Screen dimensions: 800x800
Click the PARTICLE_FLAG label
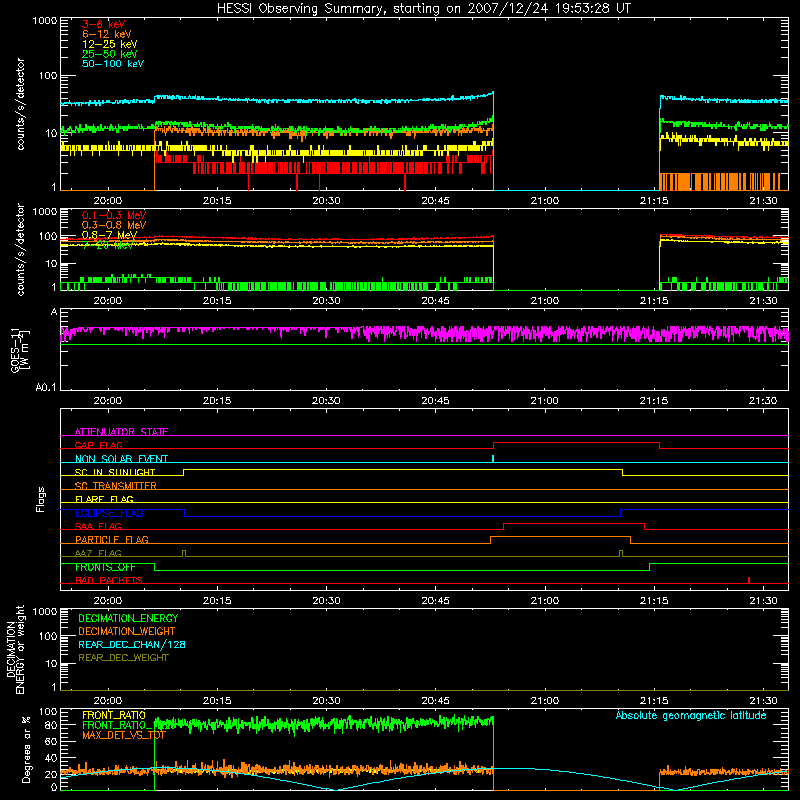tap(112, 540)
